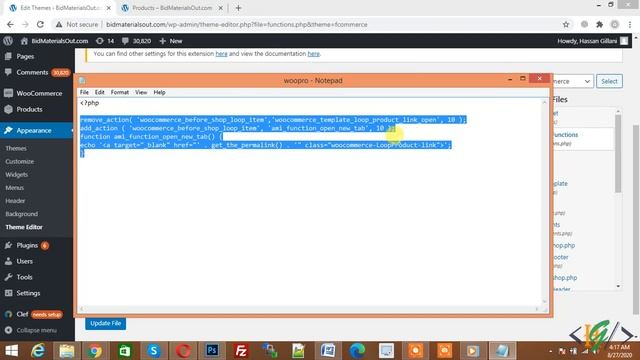640x360 pixels.
Task: Open Chrome three-dot menu
Action: [x=630, y=24]
